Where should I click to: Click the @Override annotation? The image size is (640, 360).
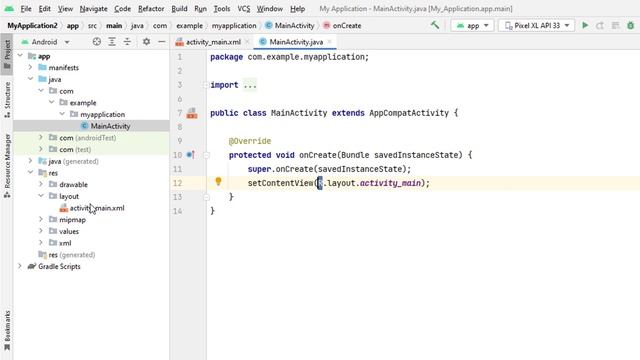(250, 141)
